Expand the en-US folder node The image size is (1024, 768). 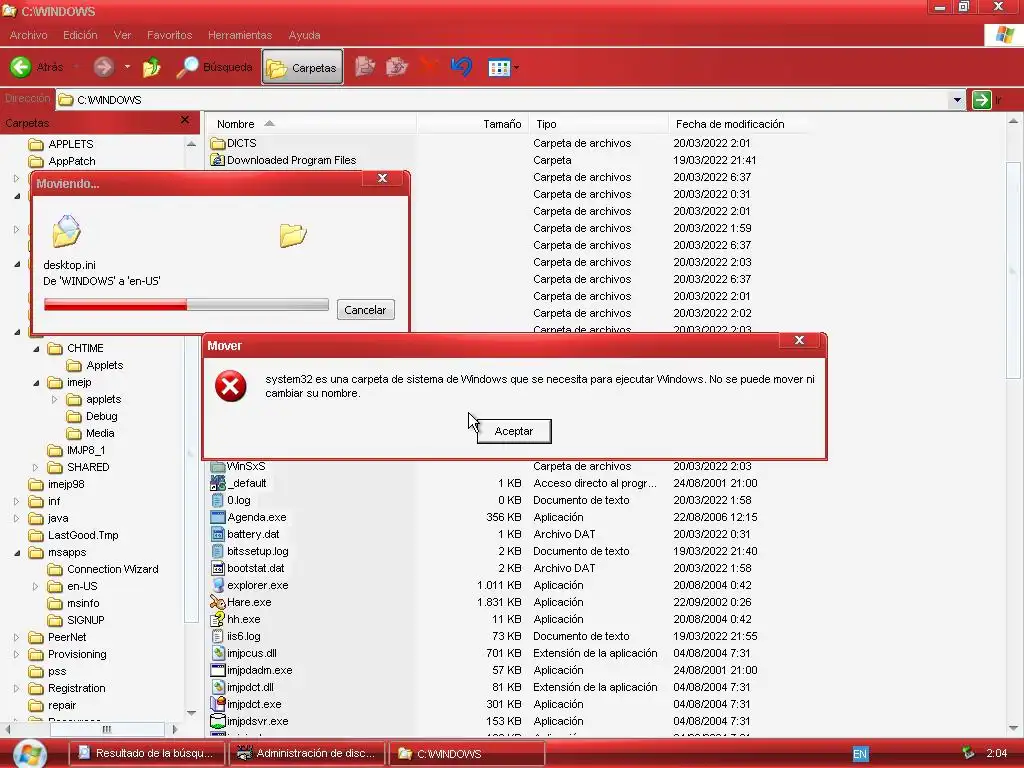click(35, 586)
